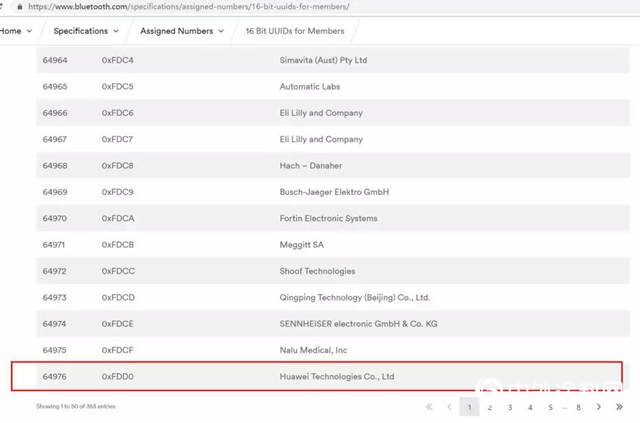
Task: Select cell 'Nalu Medical, Inc'
Action: coord(313,350)
